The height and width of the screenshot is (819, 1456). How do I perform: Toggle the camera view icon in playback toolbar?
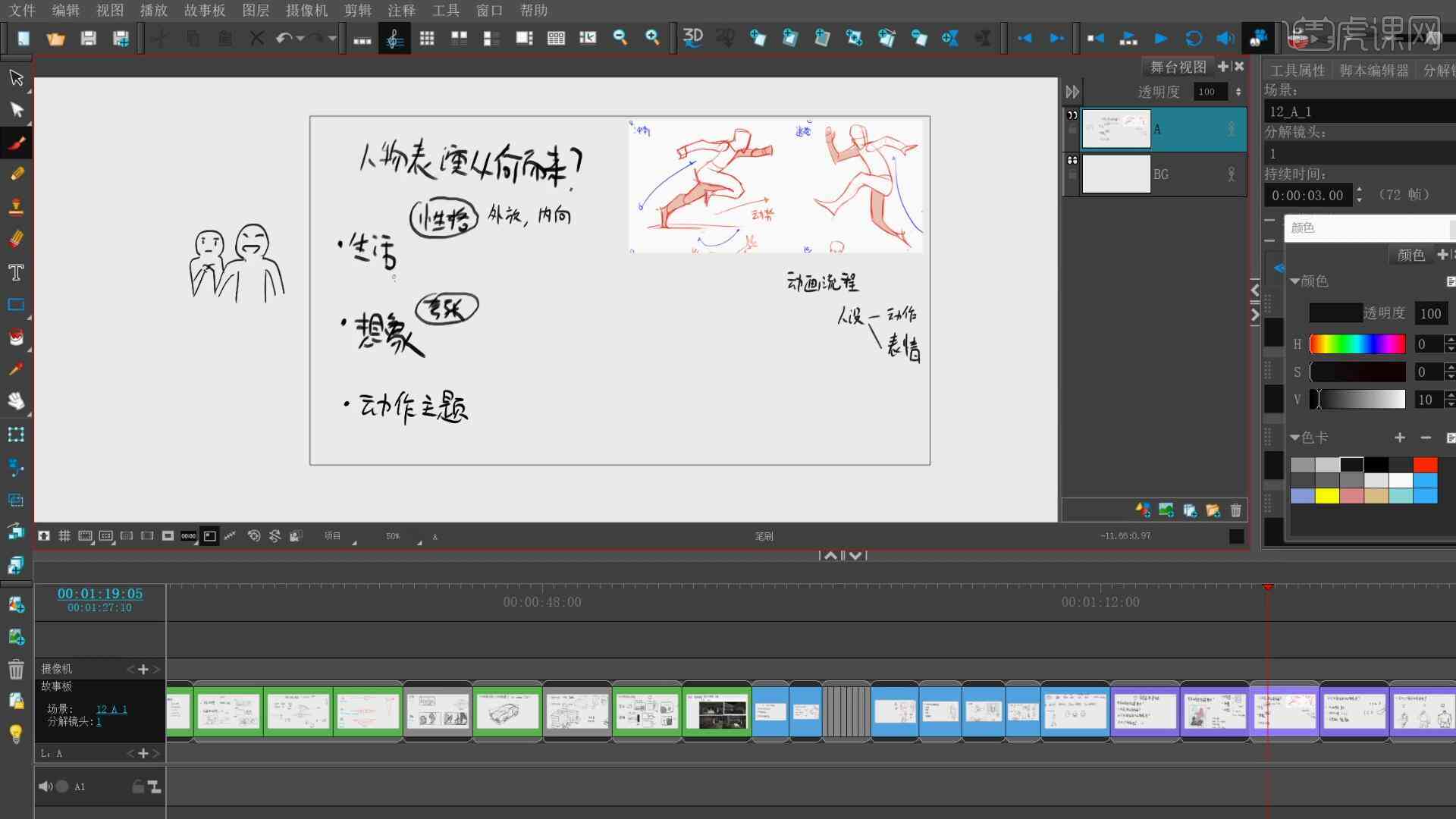[1259, 38]
